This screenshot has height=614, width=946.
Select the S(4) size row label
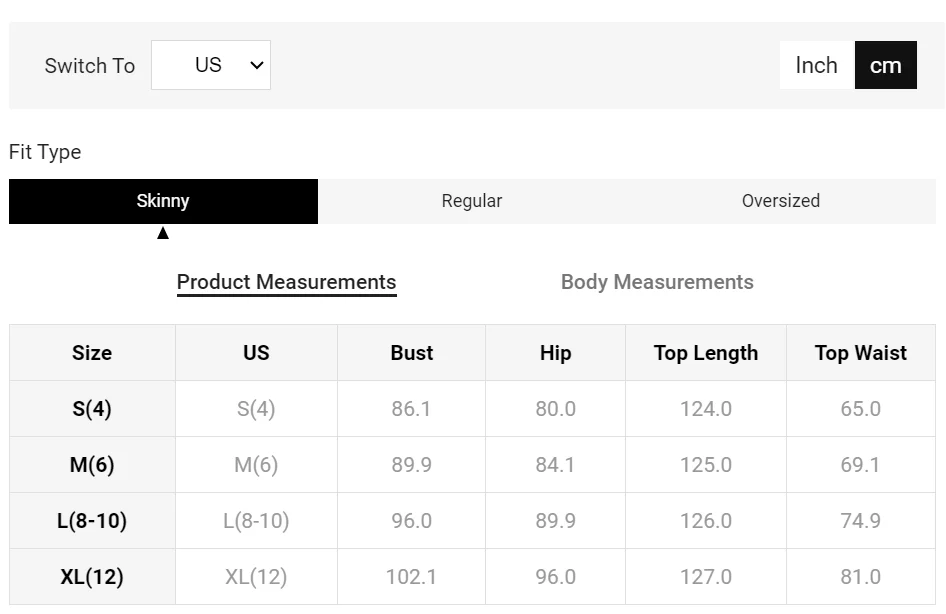tap(92, 409)
